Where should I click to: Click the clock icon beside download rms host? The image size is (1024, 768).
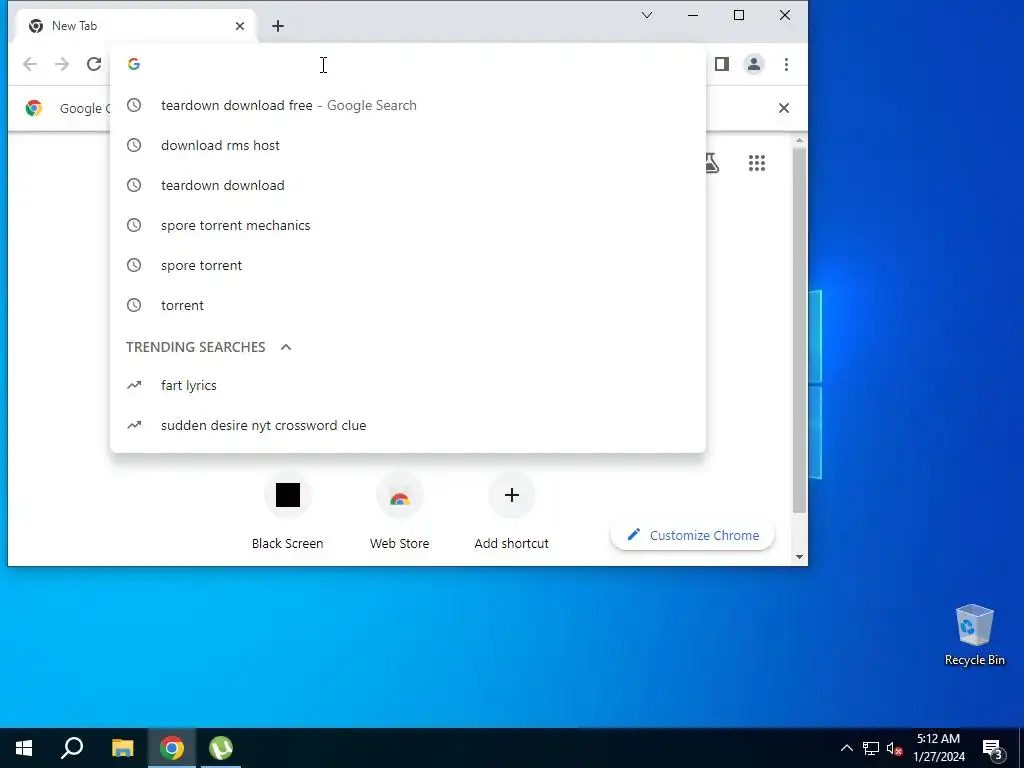click(x=134, y=145)
